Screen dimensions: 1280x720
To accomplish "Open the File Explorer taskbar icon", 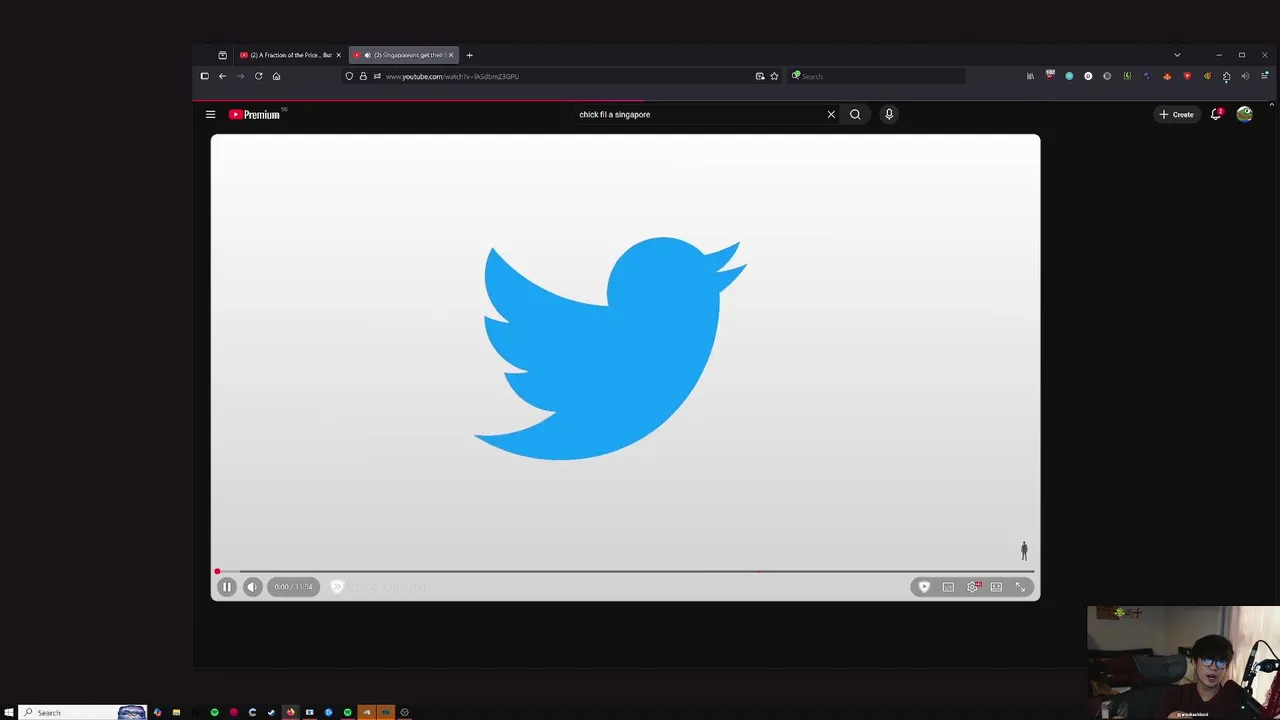I will [176, 712].
